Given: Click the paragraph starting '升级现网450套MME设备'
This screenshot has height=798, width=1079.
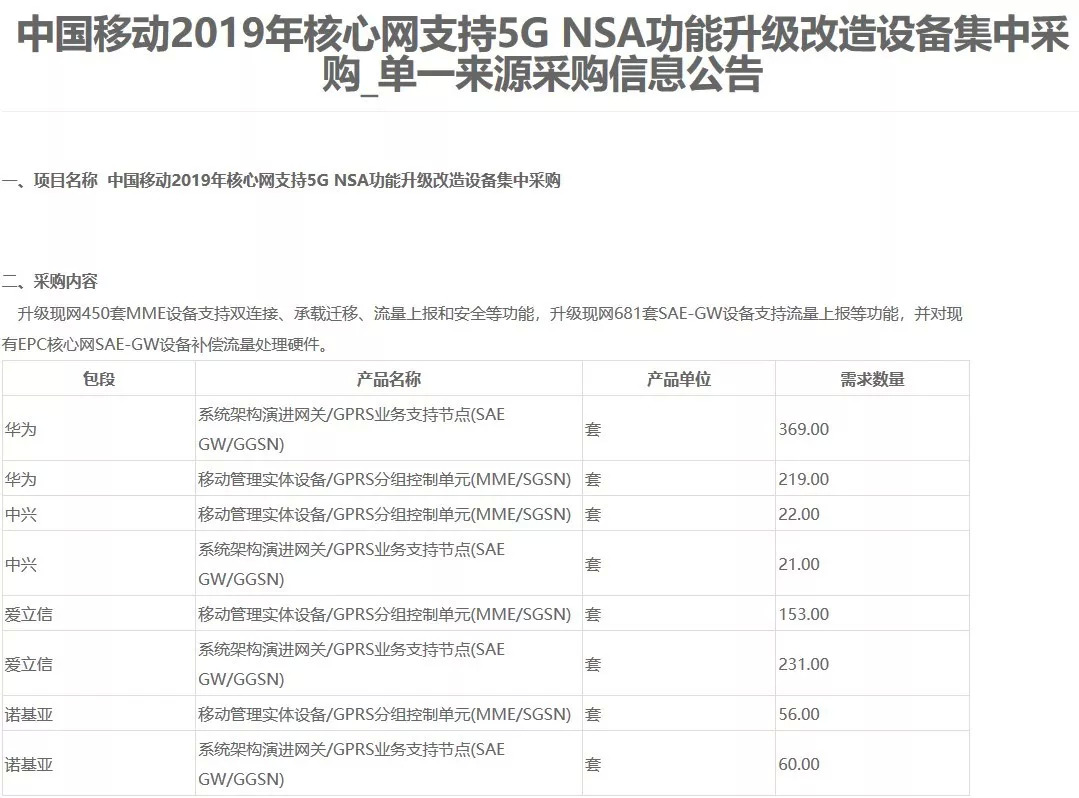Looking at the screenshot, I should point(482,329).
